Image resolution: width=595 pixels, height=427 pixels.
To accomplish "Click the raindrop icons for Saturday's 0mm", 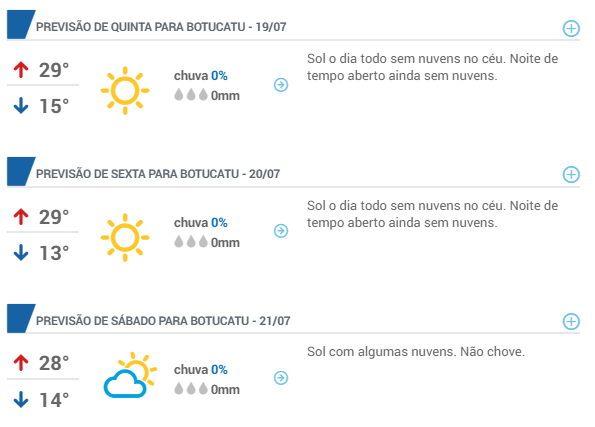I will 191,389.
